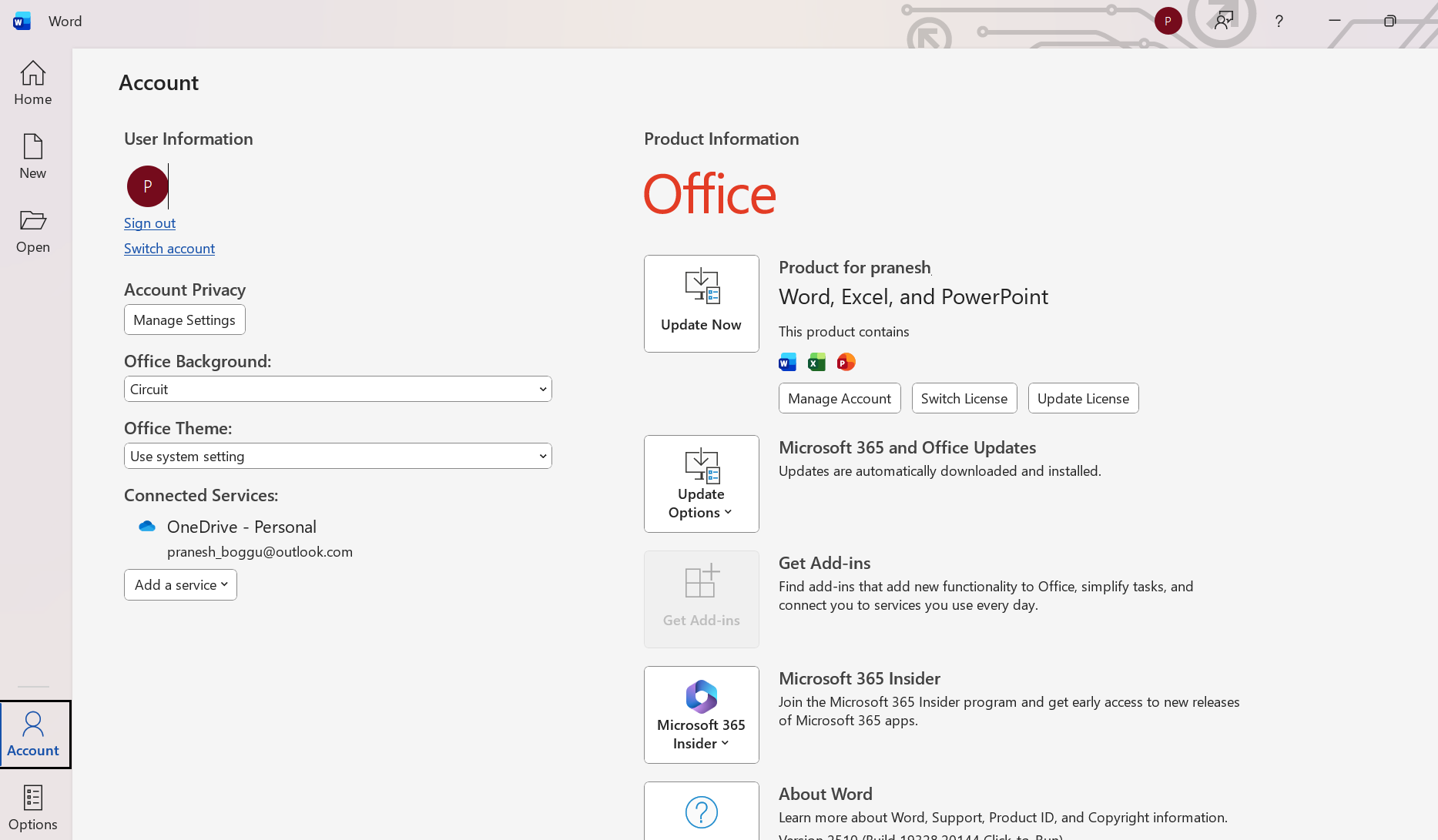Minimize the Word window
The height and width of the screenshot is (840, 1438).
(x=1335, y=21)
